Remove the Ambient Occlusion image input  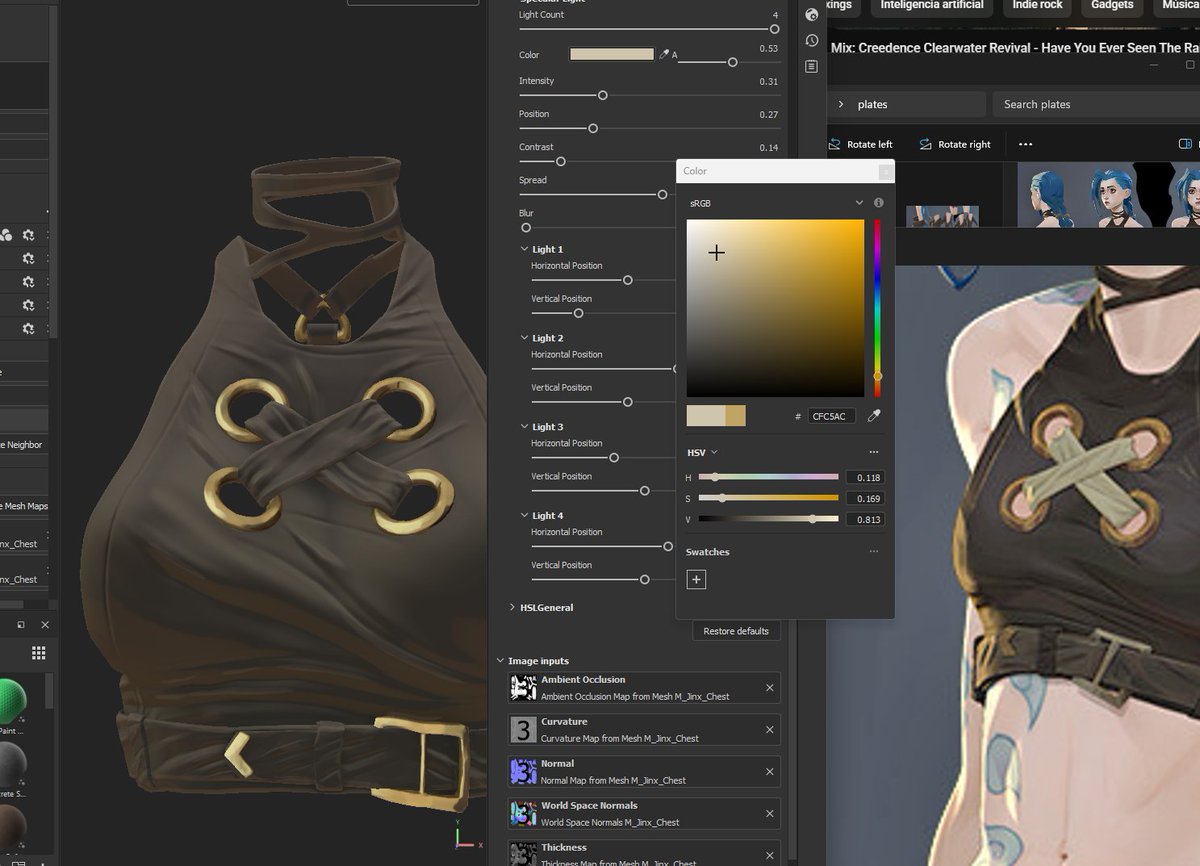pyautogui.click(x=769, y=688)
